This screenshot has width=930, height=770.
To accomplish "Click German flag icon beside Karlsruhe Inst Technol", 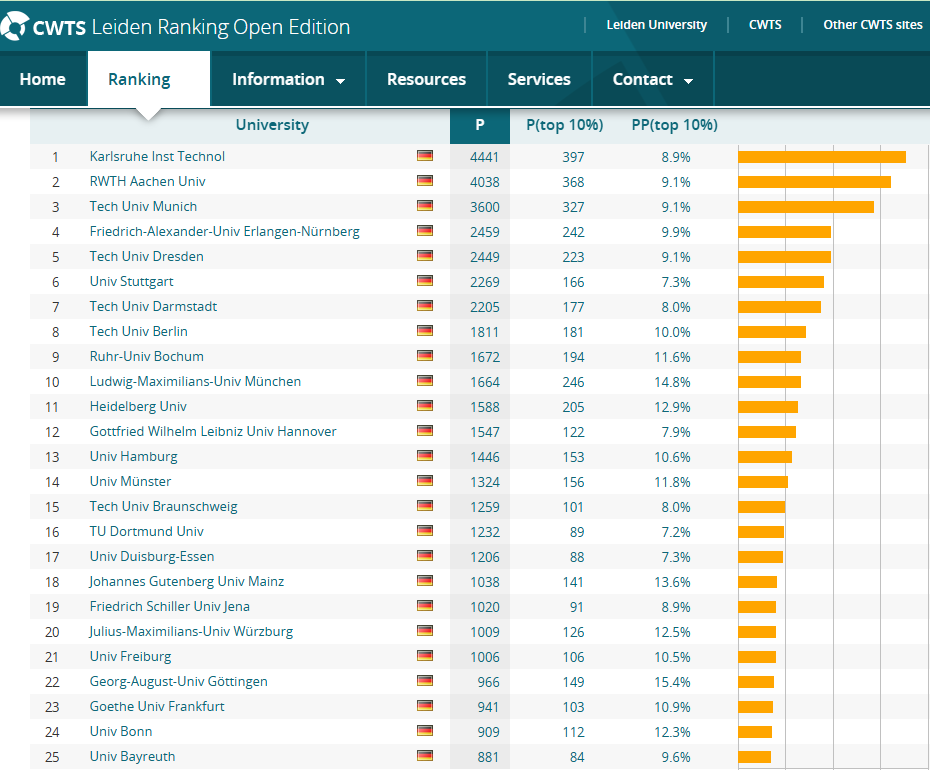I will coord(425,156).
